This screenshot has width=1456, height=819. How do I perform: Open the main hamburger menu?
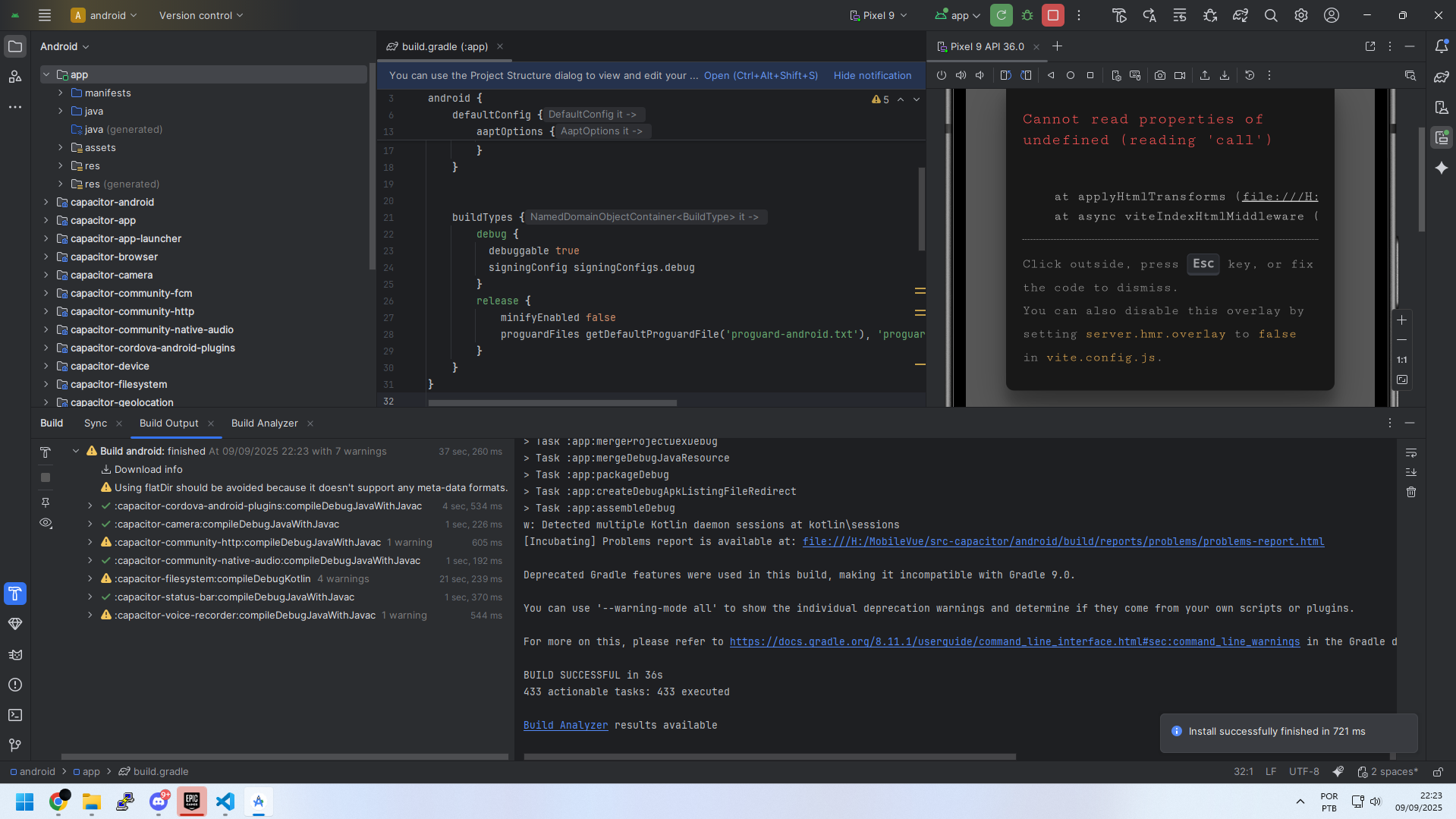[45, 15]
